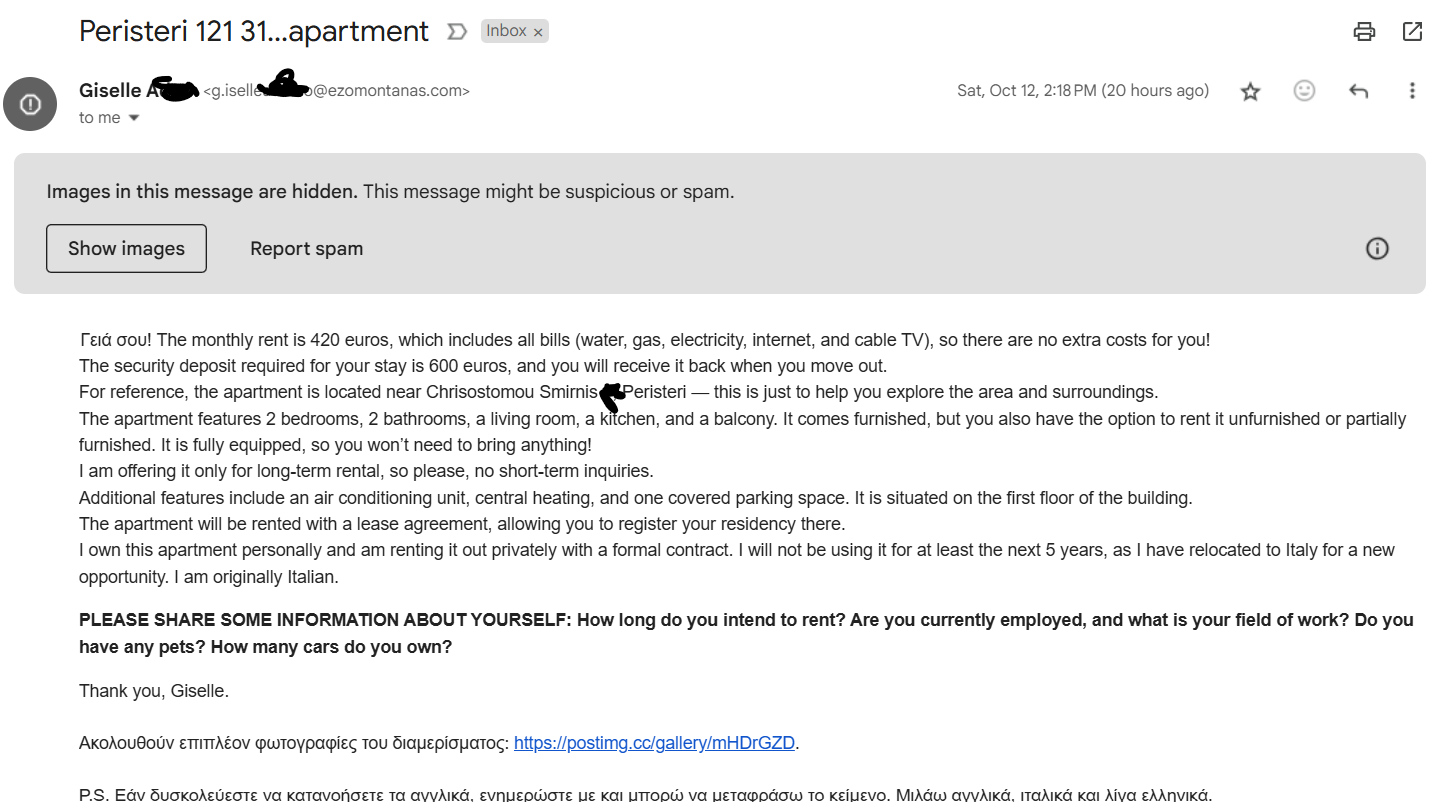Click the sender email address at ezomontanas.com

[x=336, y=91]
